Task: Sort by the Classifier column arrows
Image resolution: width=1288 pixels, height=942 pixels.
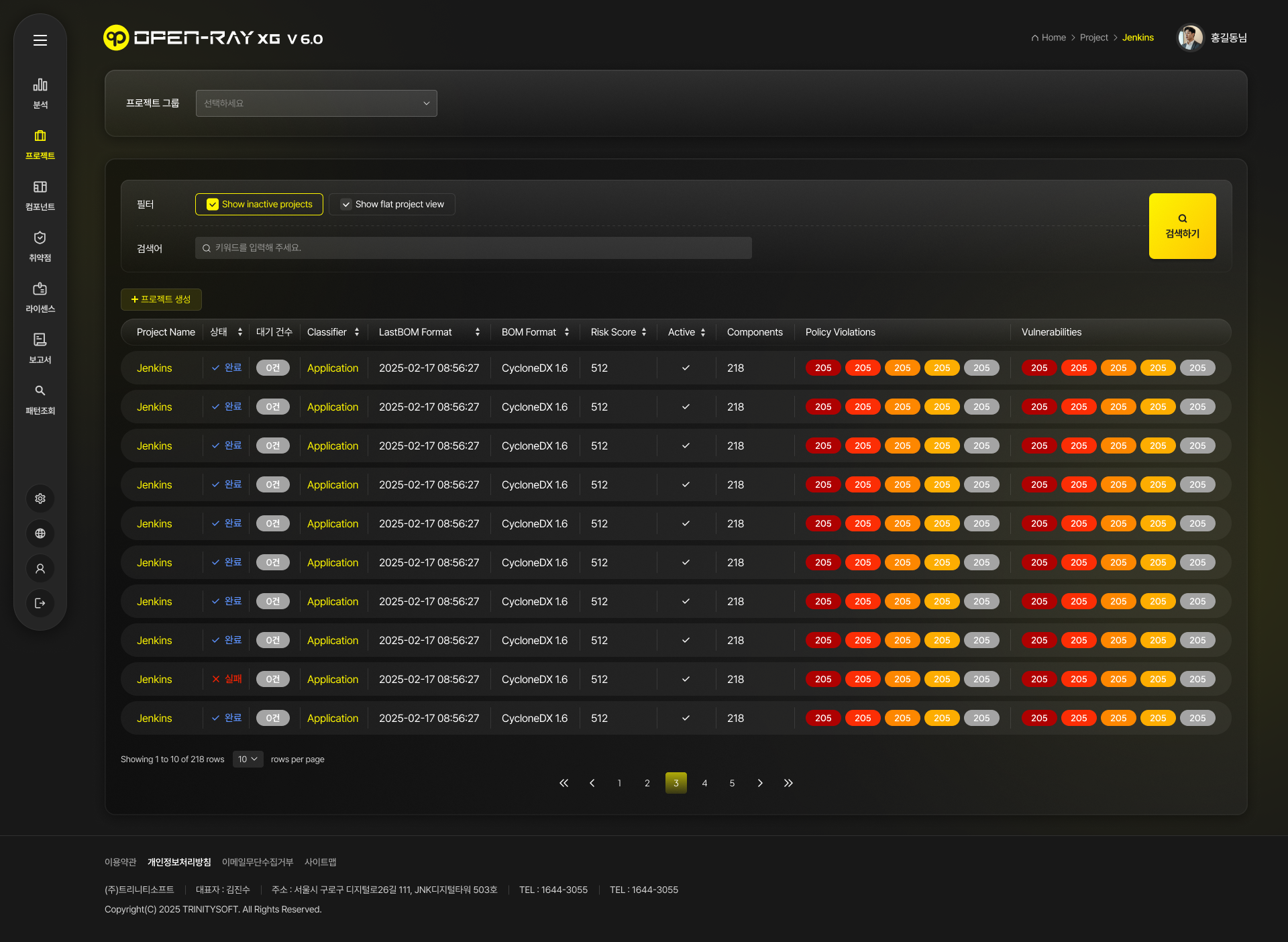Action: click(357, 332)
